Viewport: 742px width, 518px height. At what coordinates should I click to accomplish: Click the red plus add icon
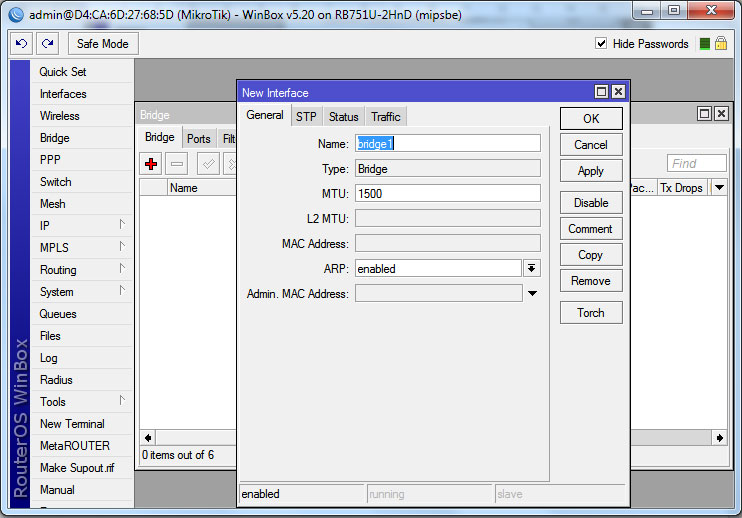pyautogui.click(x=151, y=164)
